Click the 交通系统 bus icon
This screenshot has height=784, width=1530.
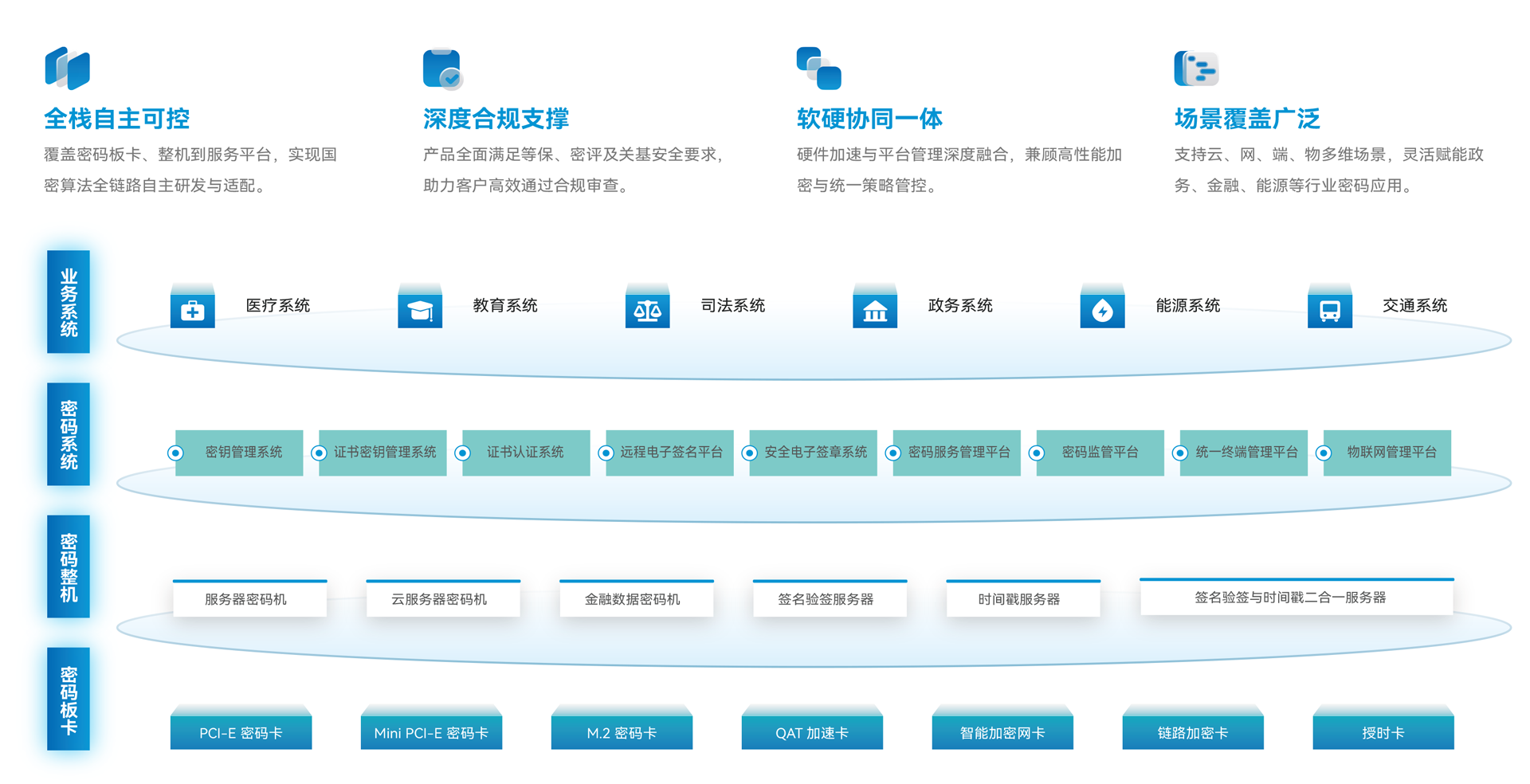pyautogui.click(x=1329, y=308)
